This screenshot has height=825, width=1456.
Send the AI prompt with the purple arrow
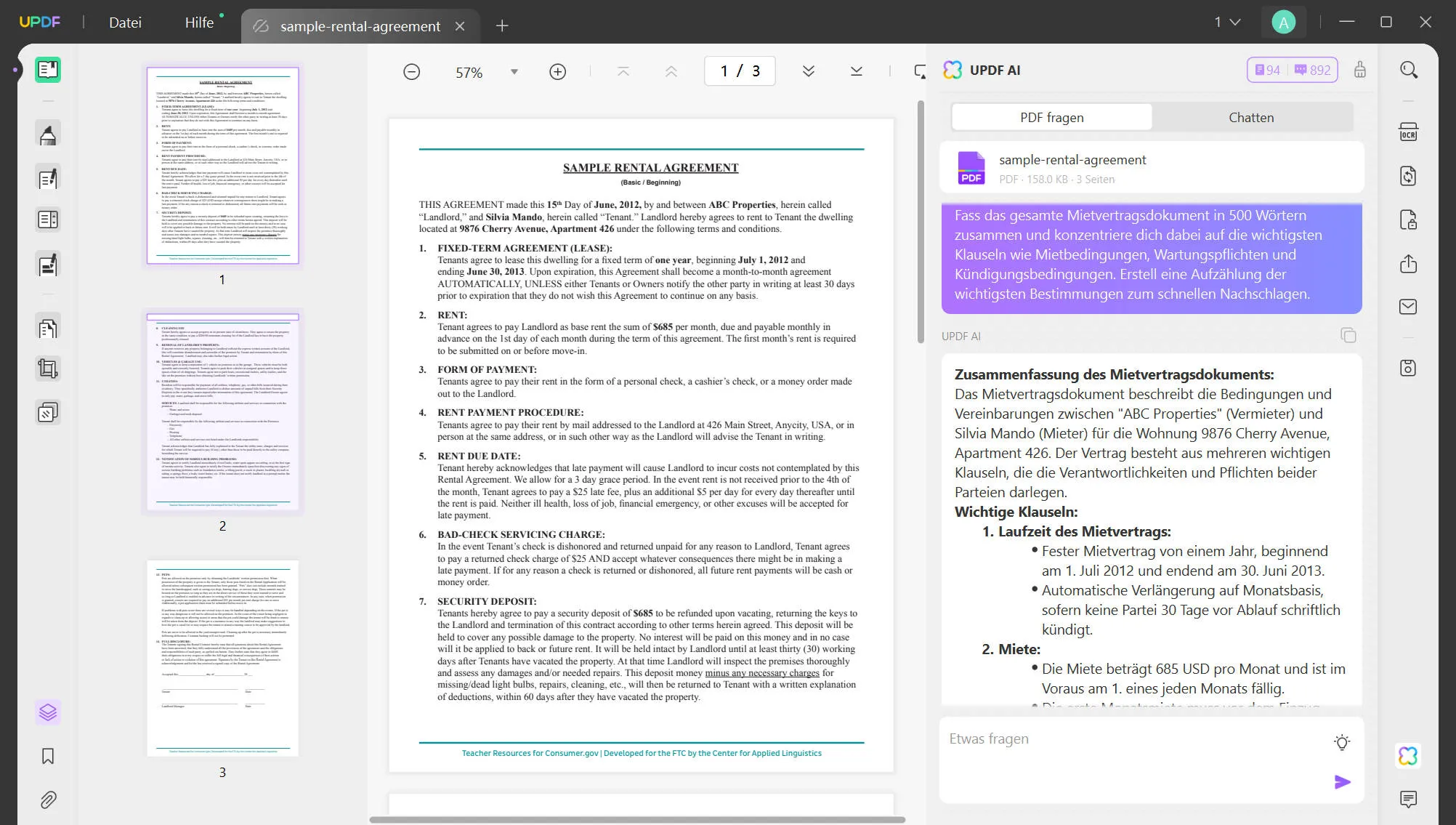coord(1342,782)
